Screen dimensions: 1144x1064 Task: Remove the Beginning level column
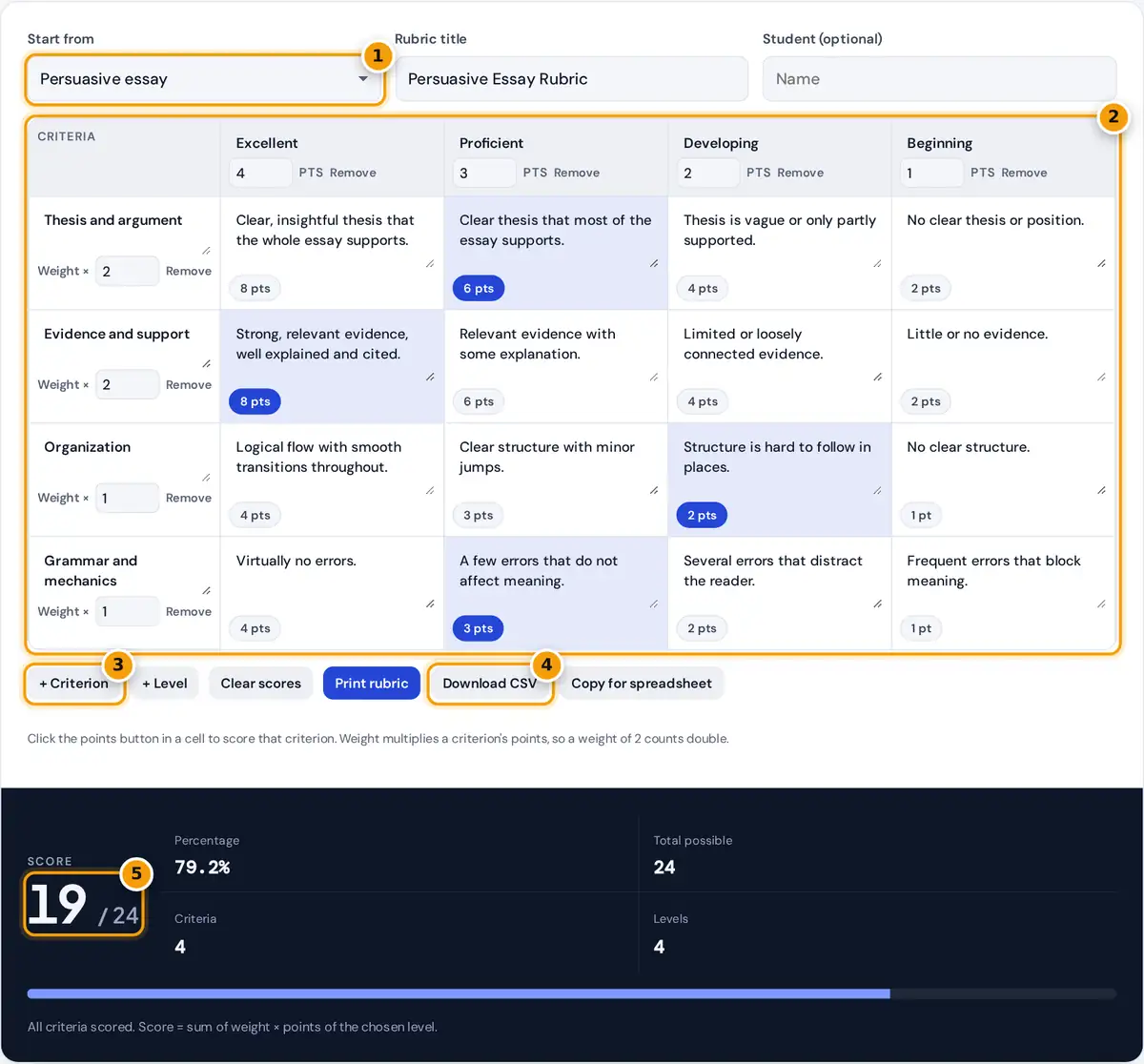tap(1024, 173)
